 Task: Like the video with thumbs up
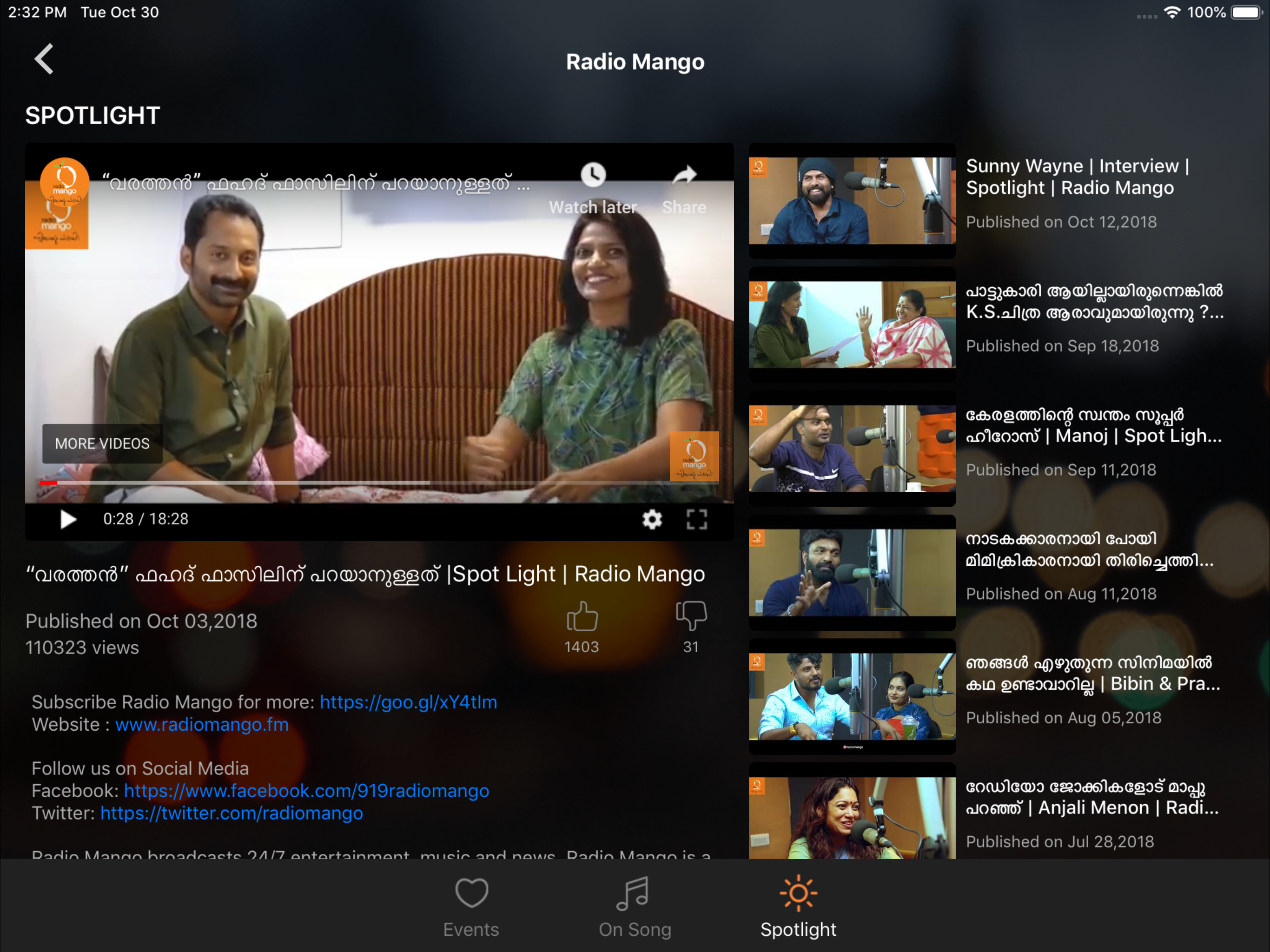tap(582, 617)
